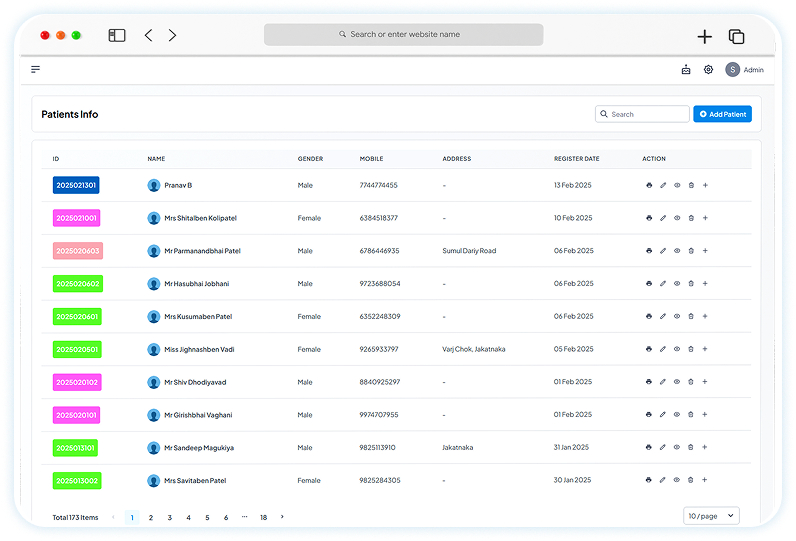
Task: Delete Miss Jighnashben Vadi's record
Action: (x=690, y=349)
